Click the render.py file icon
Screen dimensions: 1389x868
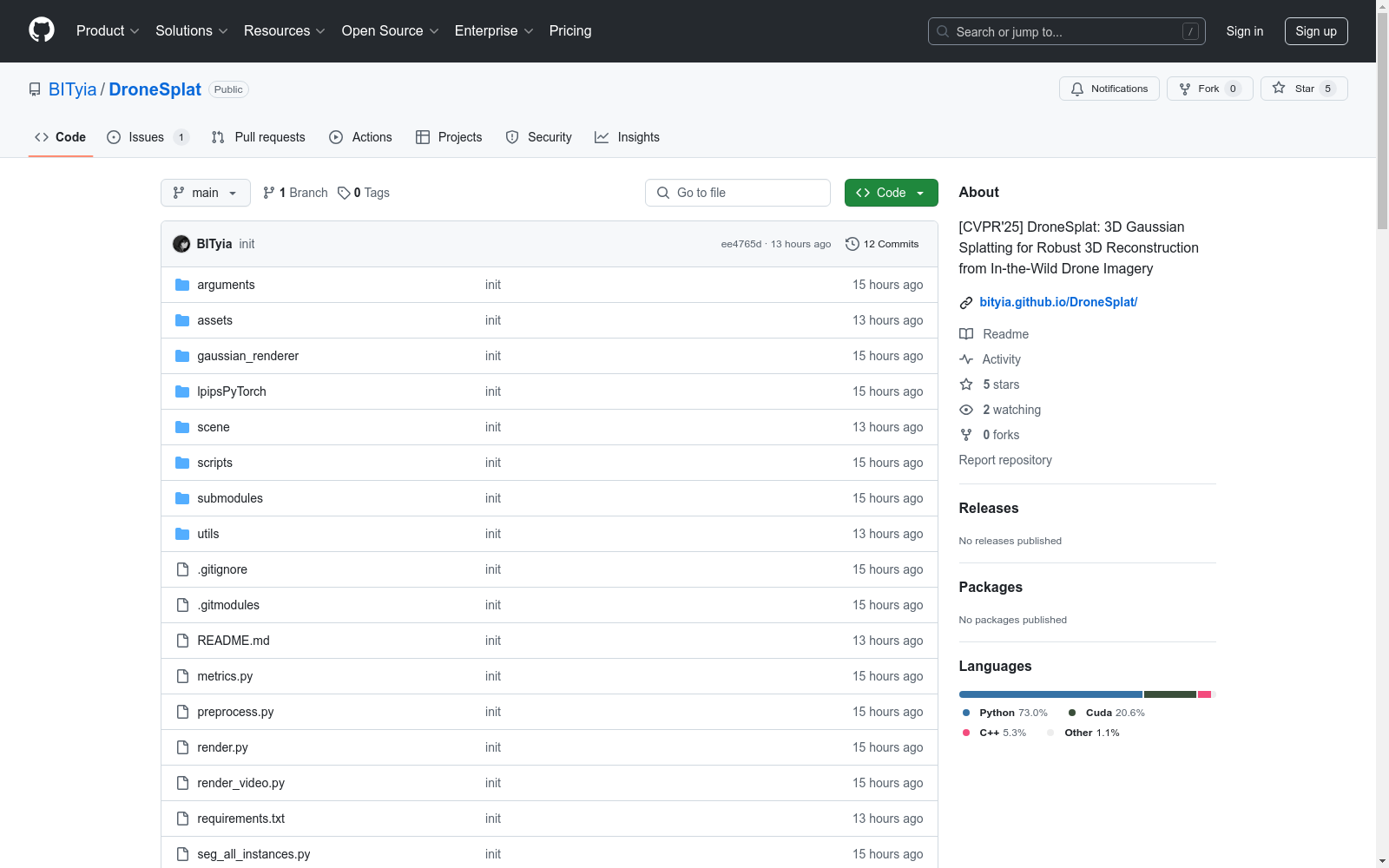pyautogui.click(x=182, y=747)
